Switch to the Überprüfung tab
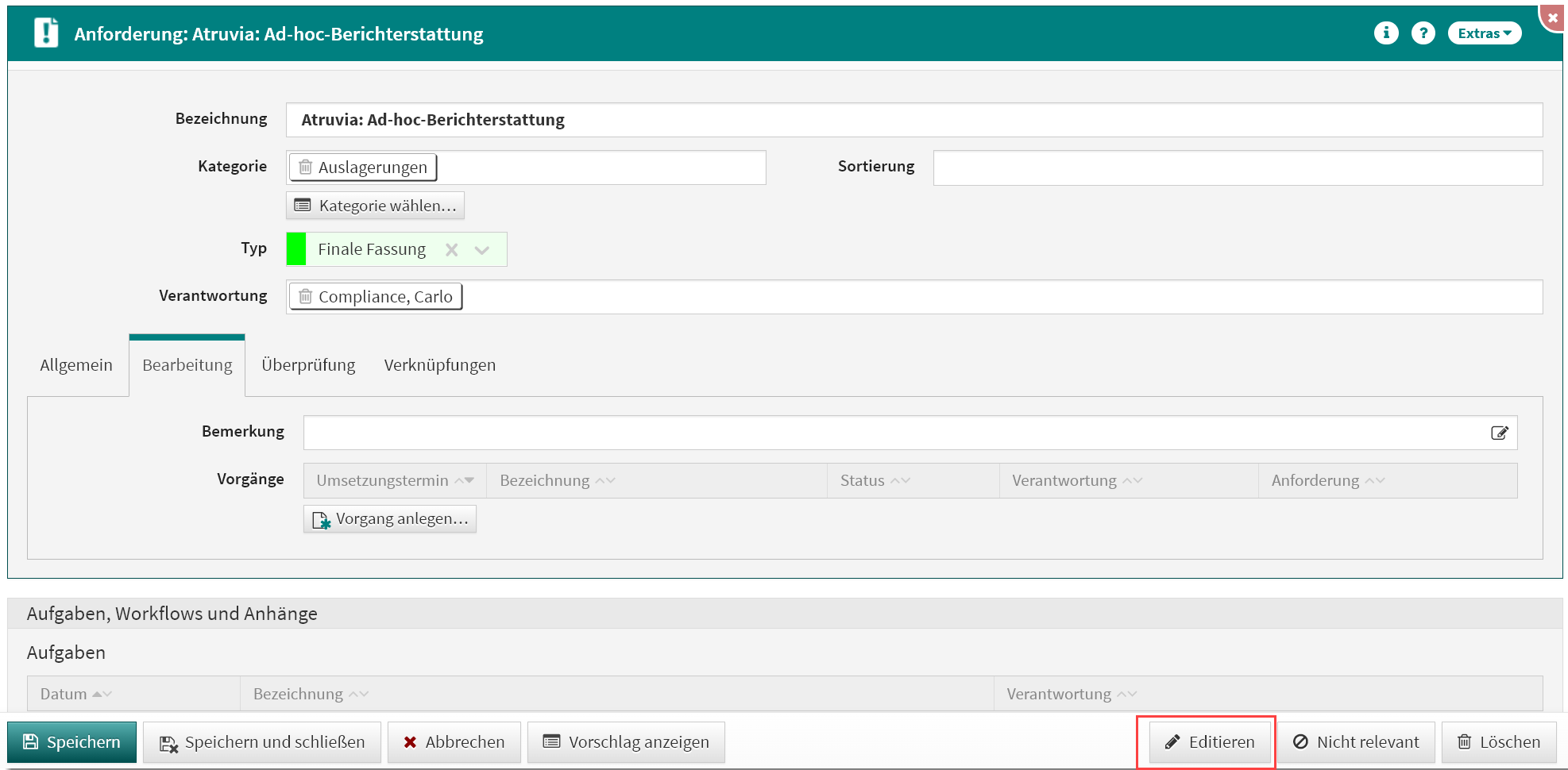This screenshot has width=1568, height=770. pos(308,365)
